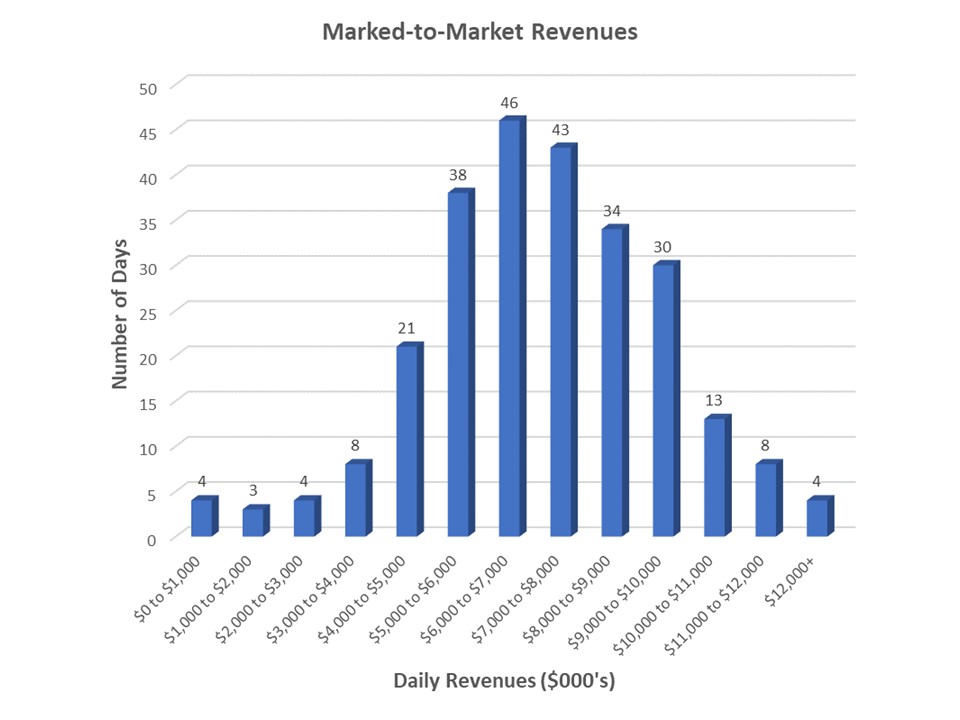Click the bar for $4,000 to $5,000
The image size is (960, 720).
coord(407,441)
